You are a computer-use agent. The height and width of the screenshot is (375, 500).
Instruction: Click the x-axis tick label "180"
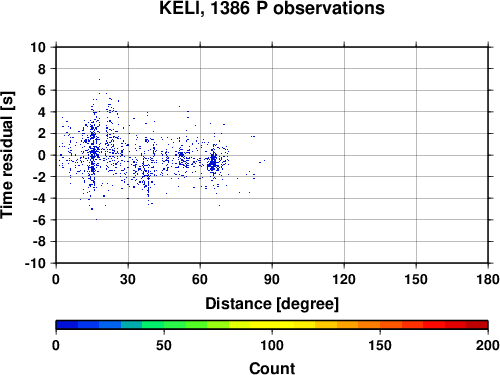[x=488, y=279]
